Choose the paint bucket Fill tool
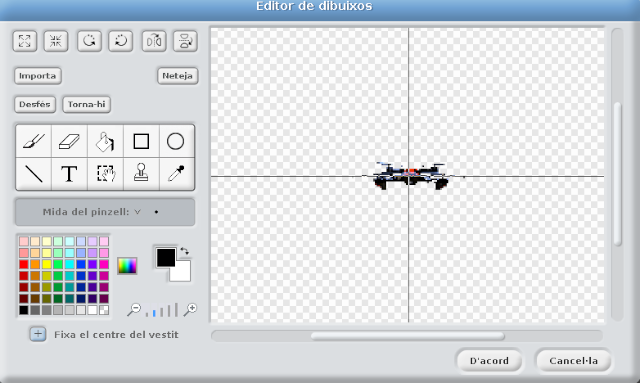This screenshot has height=383, width=640. (105, 141)
